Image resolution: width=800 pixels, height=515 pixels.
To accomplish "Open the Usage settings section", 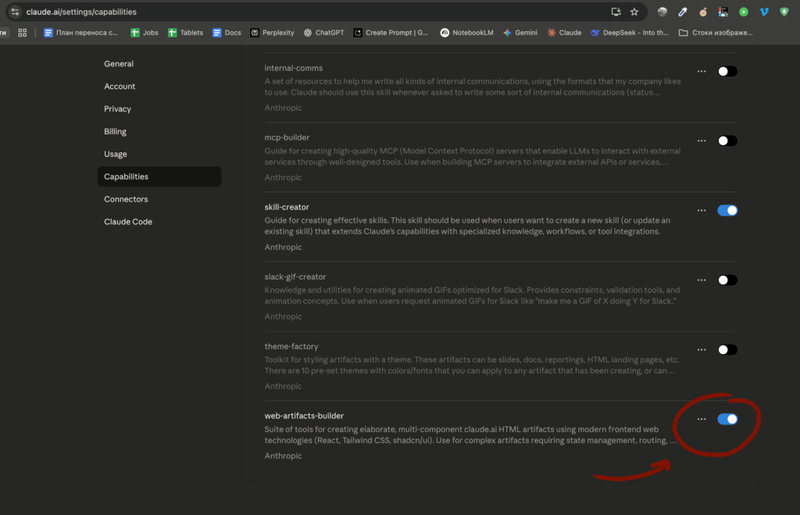I will (159, 154).
